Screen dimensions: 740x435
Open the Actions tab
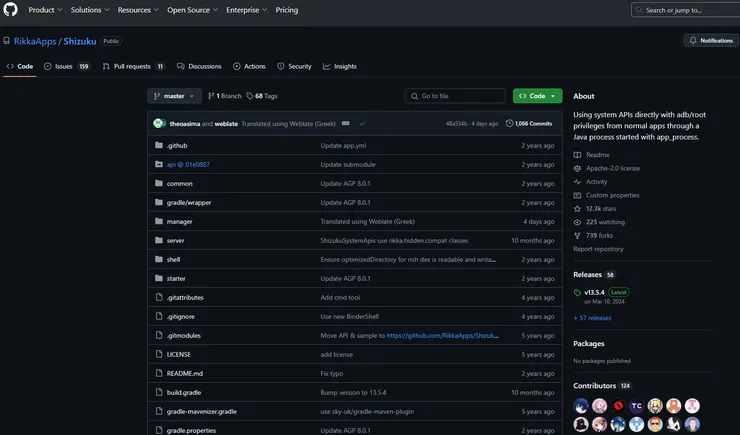tap(249, 67)
